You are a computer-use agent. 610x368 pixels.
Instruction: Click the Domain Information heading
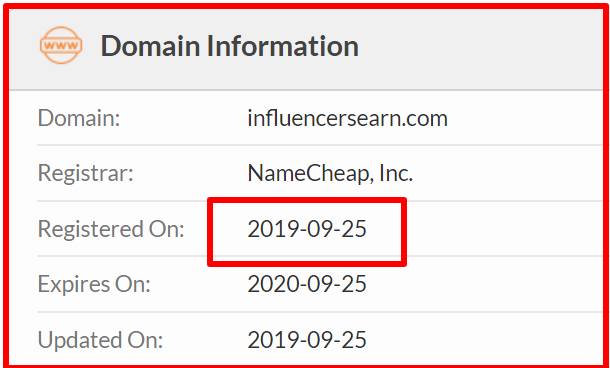(x=230, y=46)
